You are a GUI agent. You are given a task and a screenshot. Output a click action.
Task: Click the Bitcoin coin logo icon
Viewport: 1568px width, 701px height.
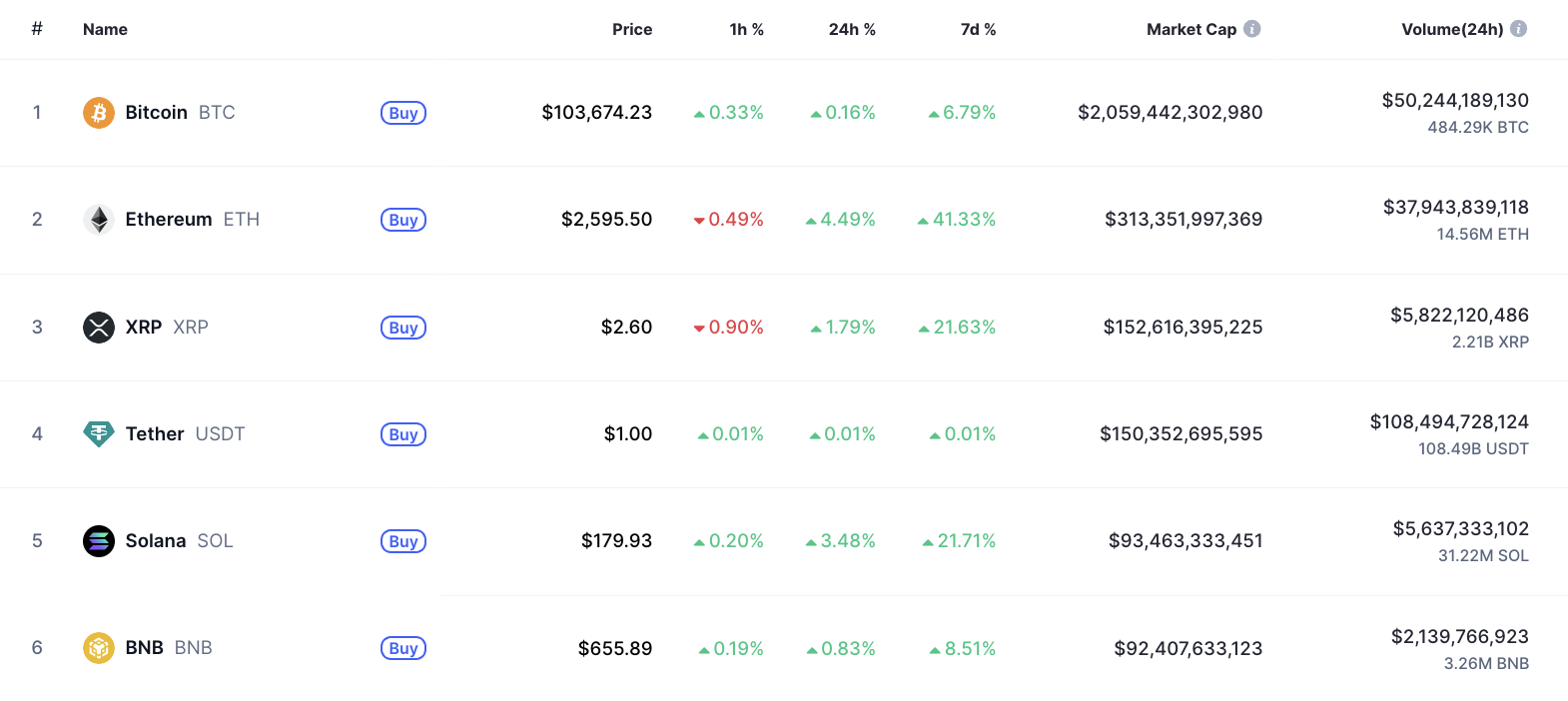point(98,113)
